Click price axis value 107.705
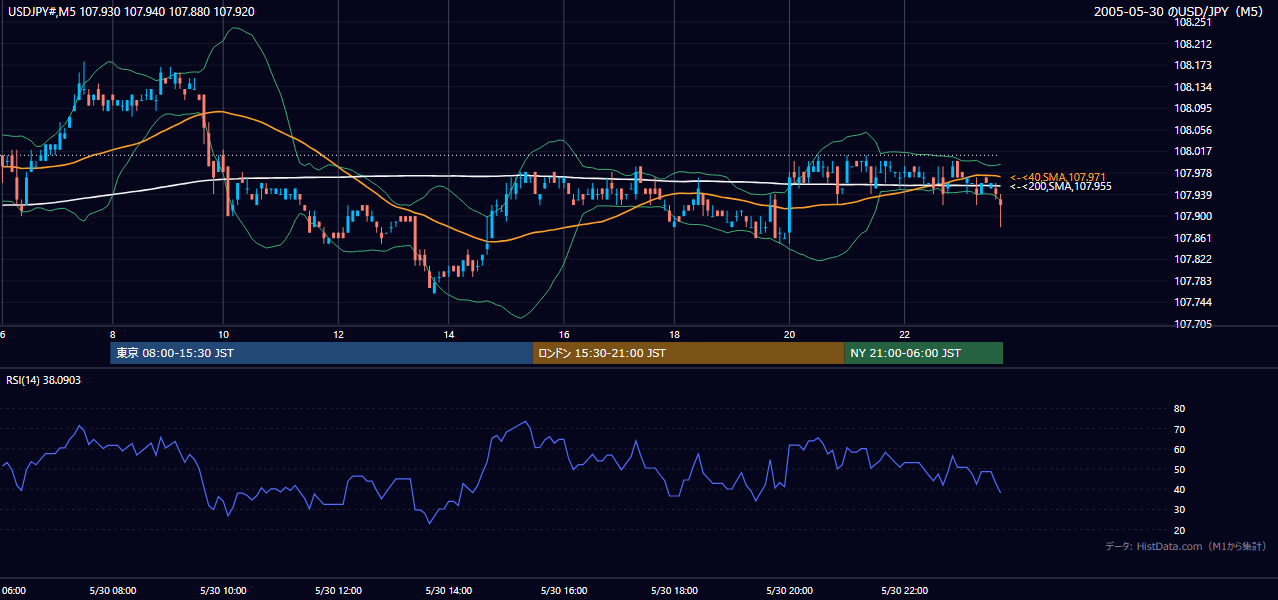Viewport: 1278px width, 600px height. coord(1194,324)
